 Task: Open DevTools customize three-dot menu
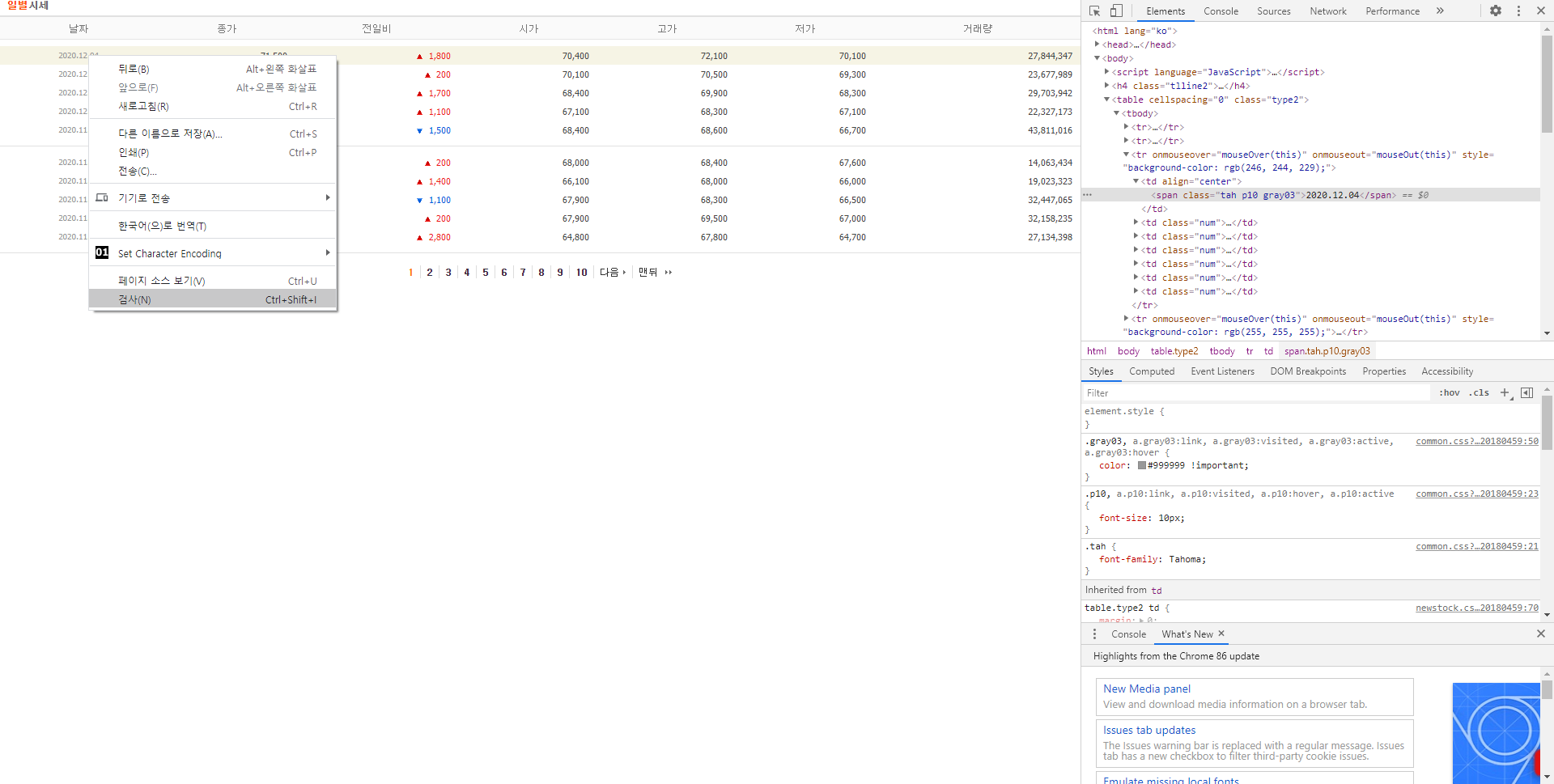1518,11
